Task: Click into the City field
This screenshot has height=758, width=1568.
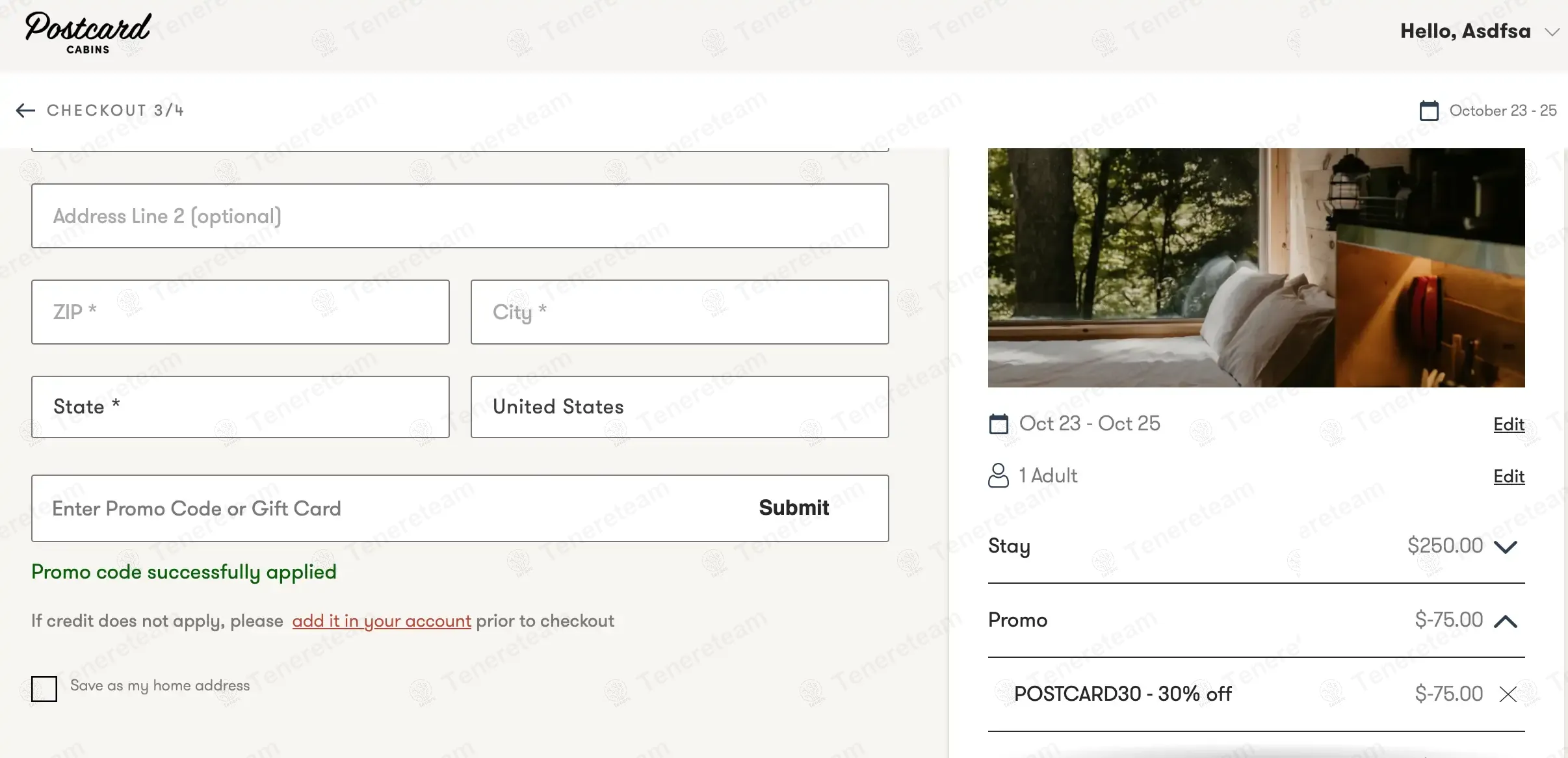Action: 679,312
